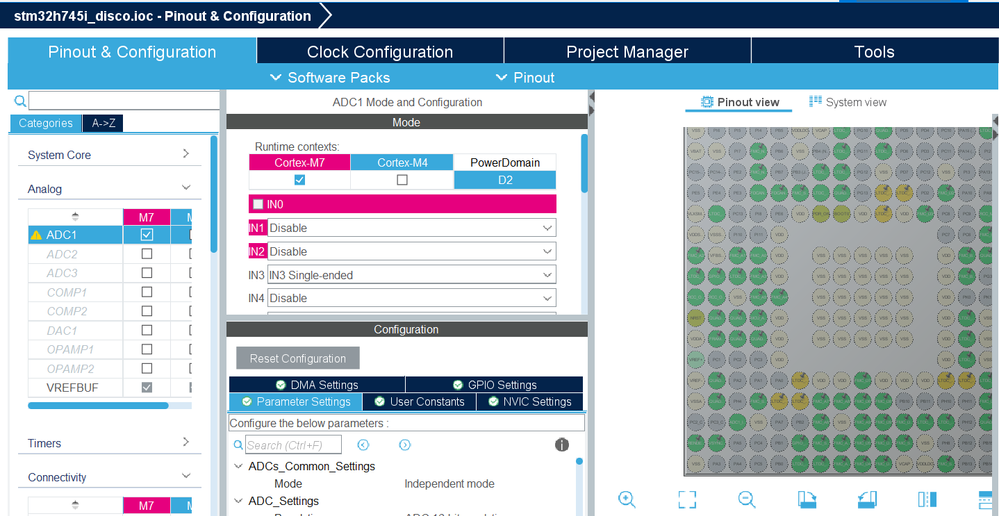Open the NVIC Settings tab
Image resolution: width=999 pixels, height=516 pixels.
point(530,401)
